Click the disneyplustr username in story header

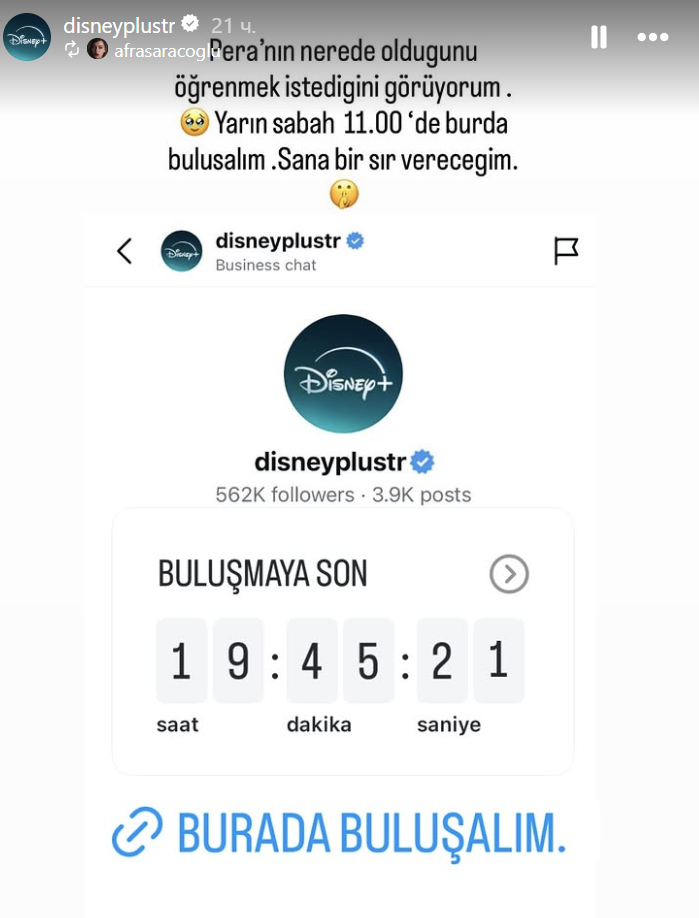click(119, 26)
